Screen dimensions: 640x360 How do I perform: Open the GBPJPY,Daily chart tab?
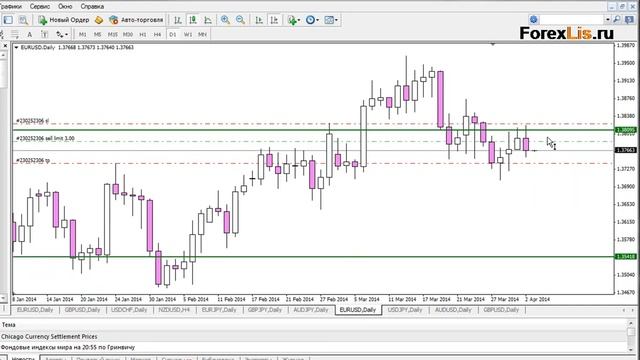pos(265,310)
